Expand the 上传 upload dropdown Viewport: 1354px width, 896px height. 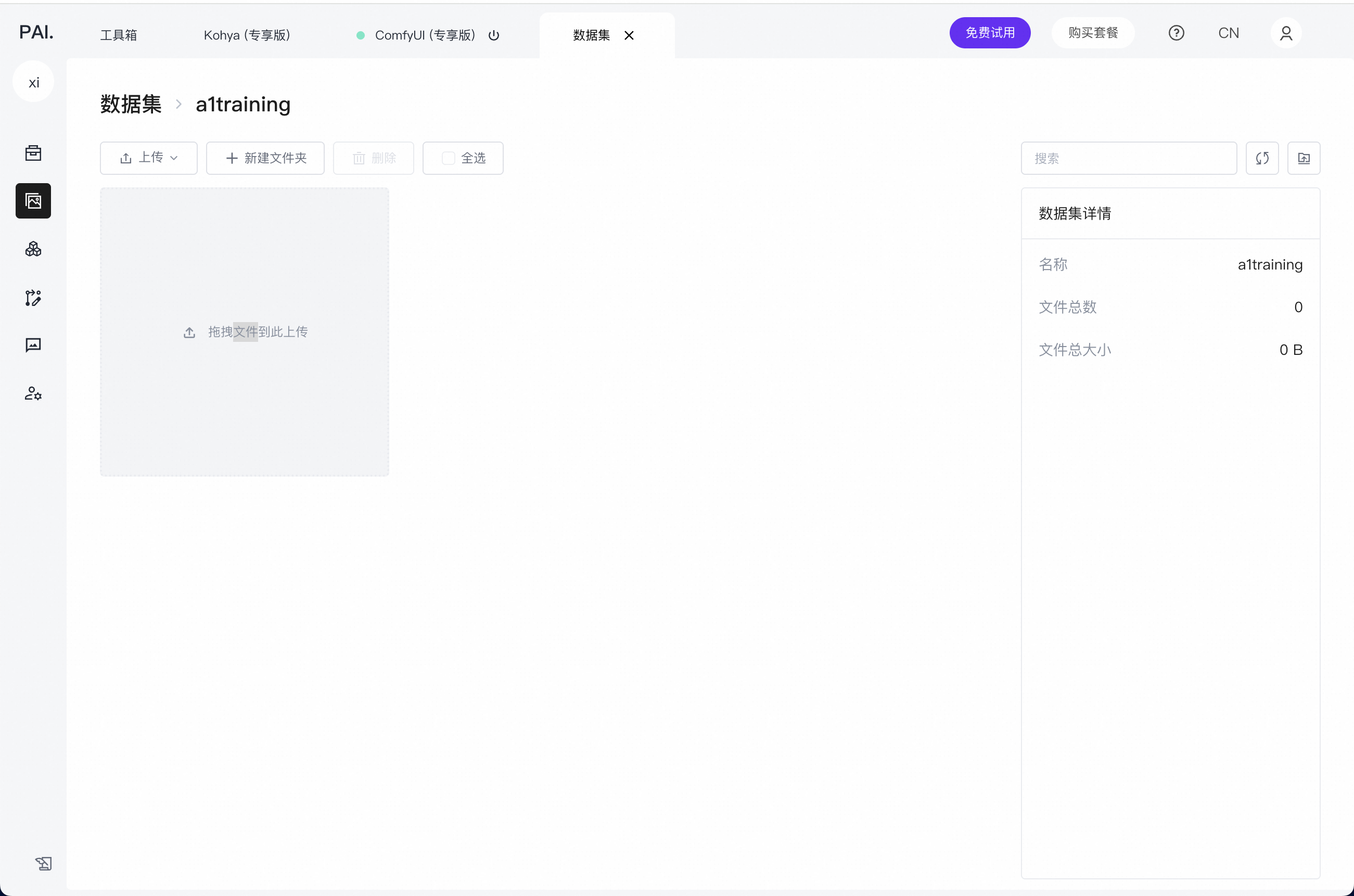click(x=148, y=158)
